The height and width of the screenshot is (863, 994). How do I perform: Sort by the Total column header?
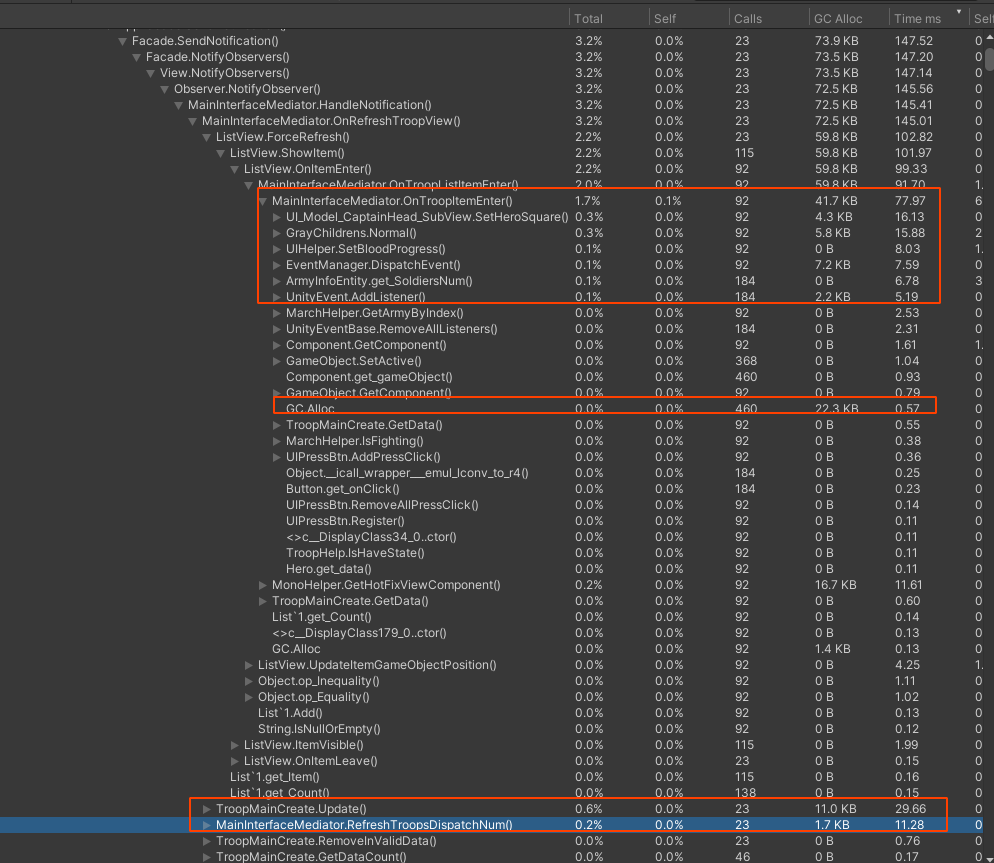pos(589,18)
